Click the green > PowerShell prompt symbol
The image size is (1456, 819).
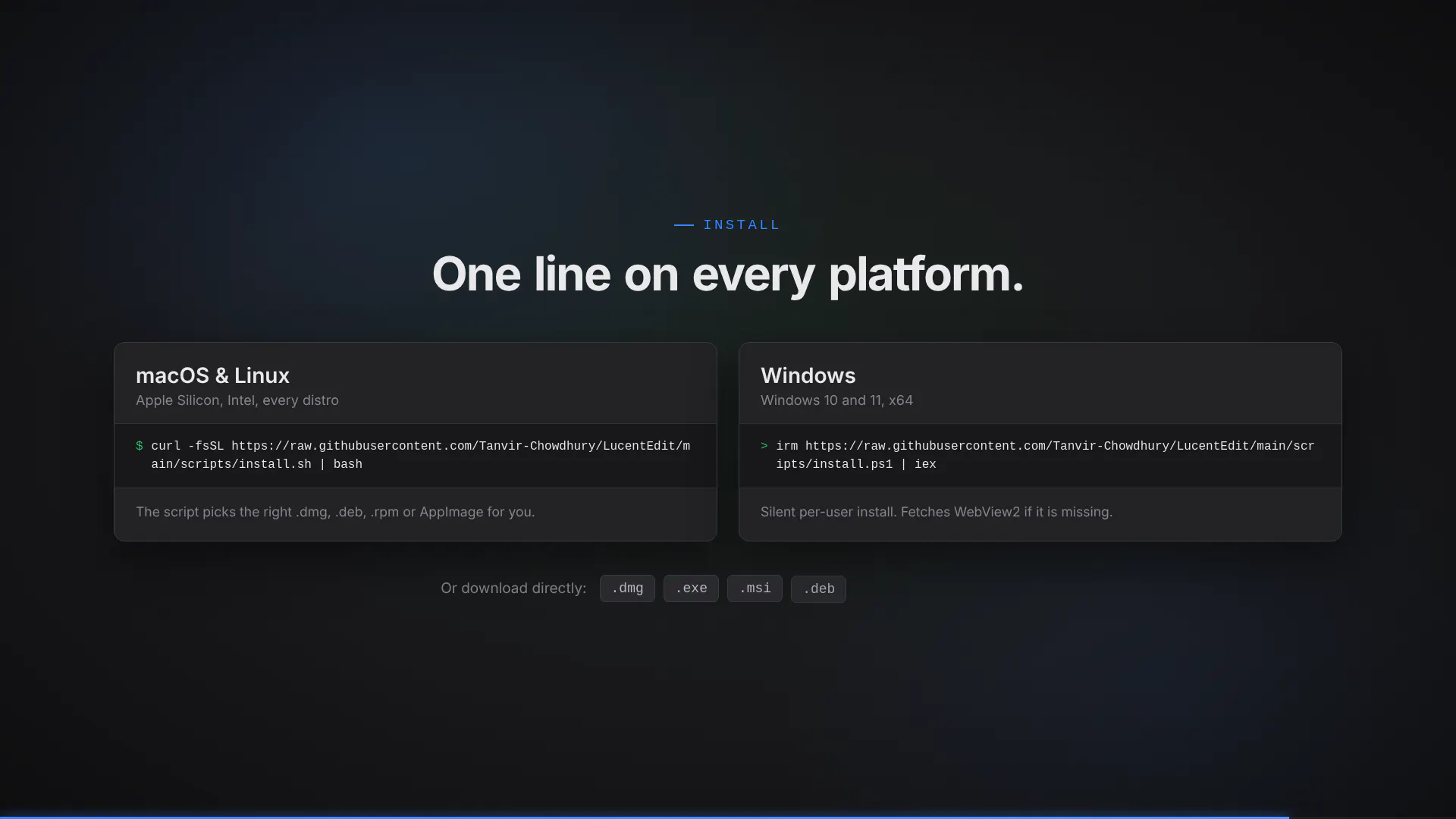764,446
